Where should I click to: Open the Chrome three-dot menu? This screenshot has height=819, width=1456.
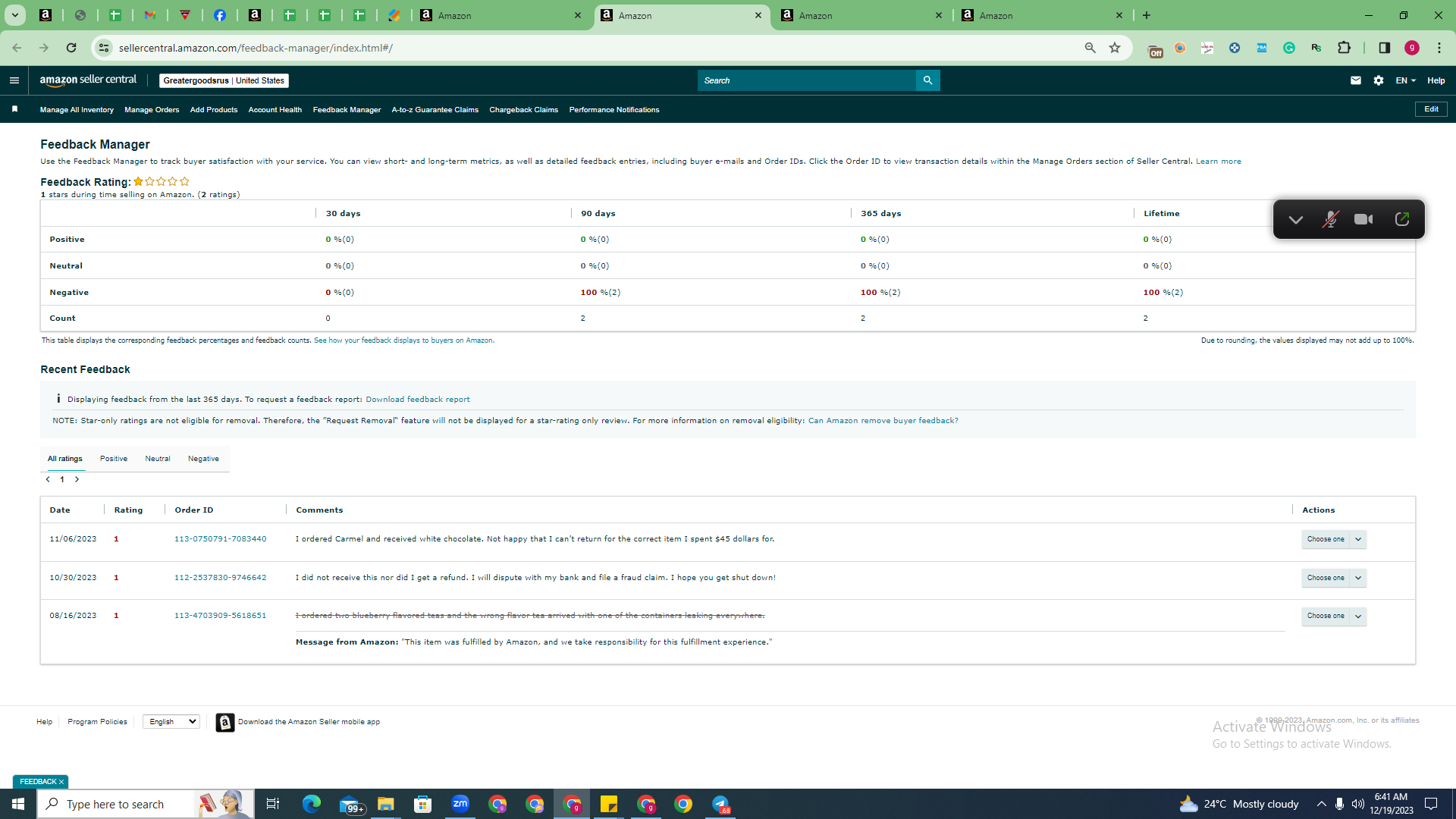tap(1439, 48)
